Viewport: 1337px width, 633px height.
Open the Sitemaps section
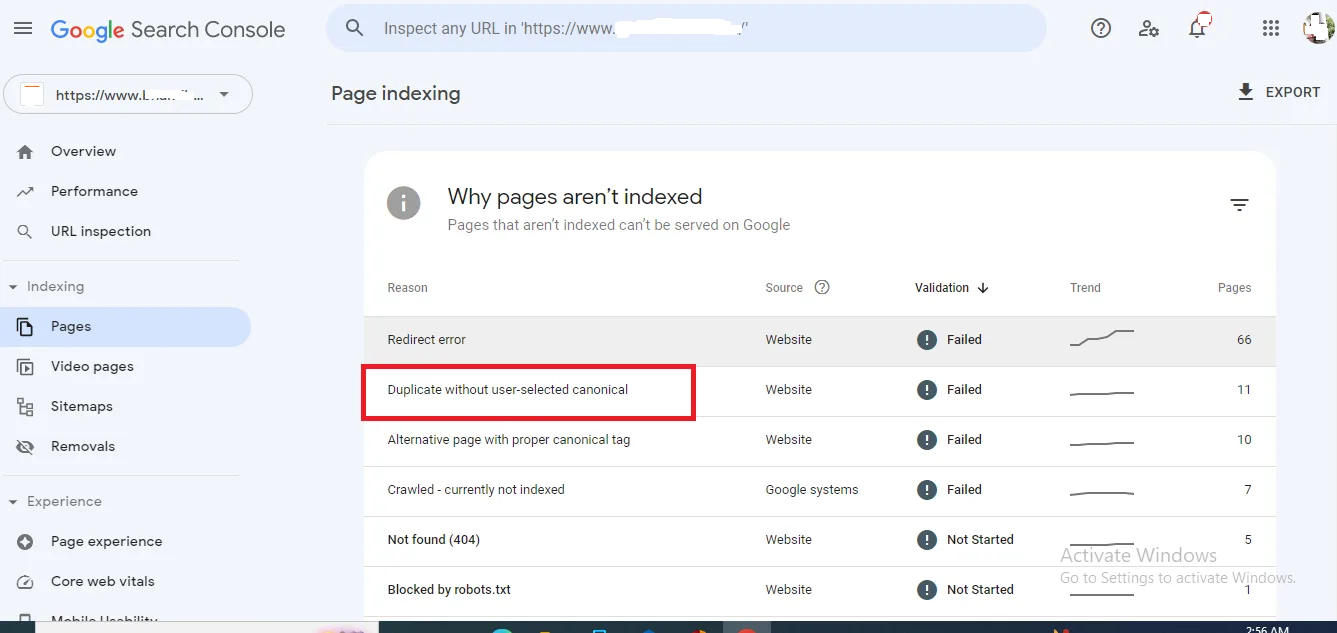point(125,407)
